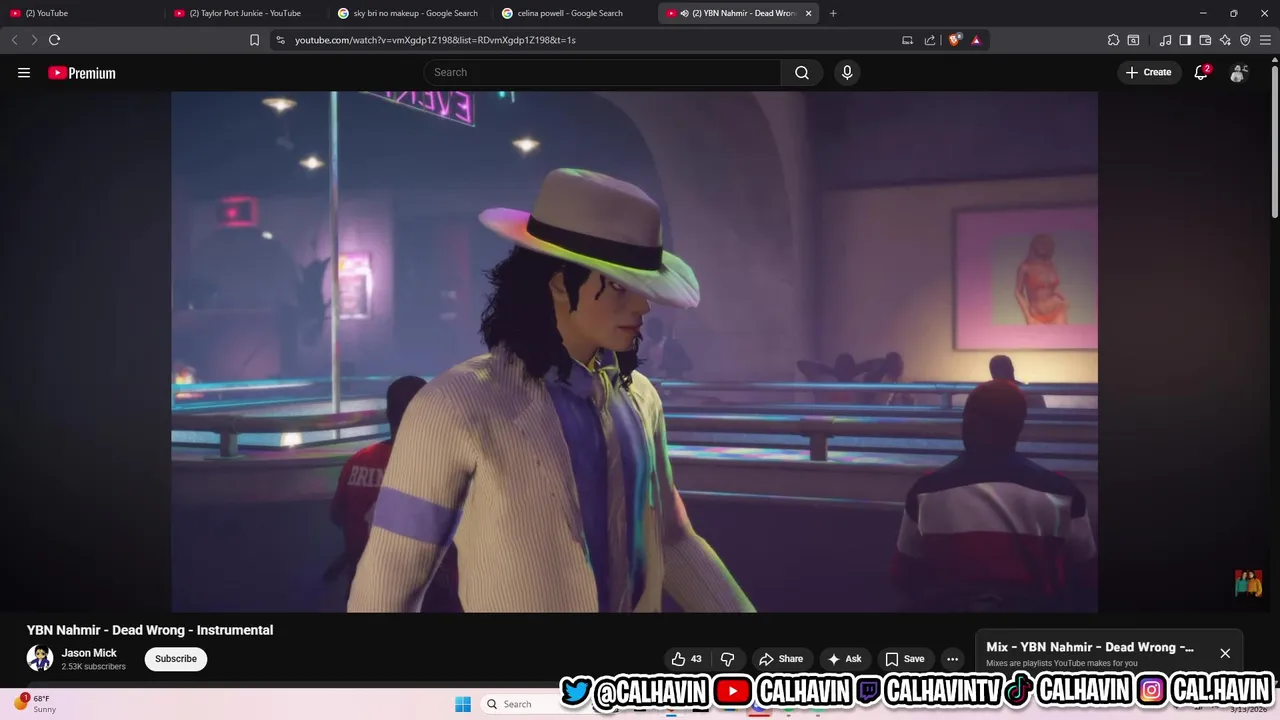This screenshot has height=720, width=1280.
Task: Like the video with thumbs up
Action: pyautogui.click(x=687, y=659)
